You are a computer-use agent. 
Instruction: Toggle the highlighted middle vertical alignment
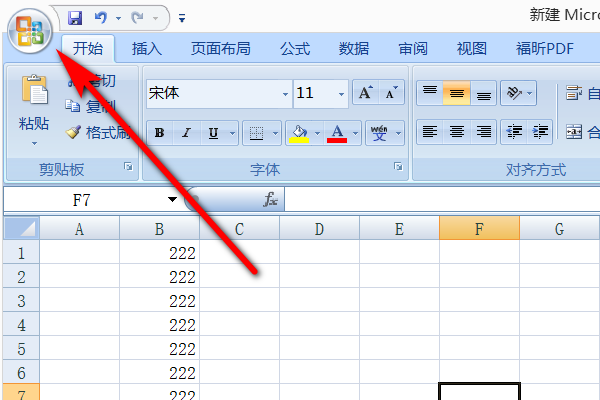(x=457, y=93)
